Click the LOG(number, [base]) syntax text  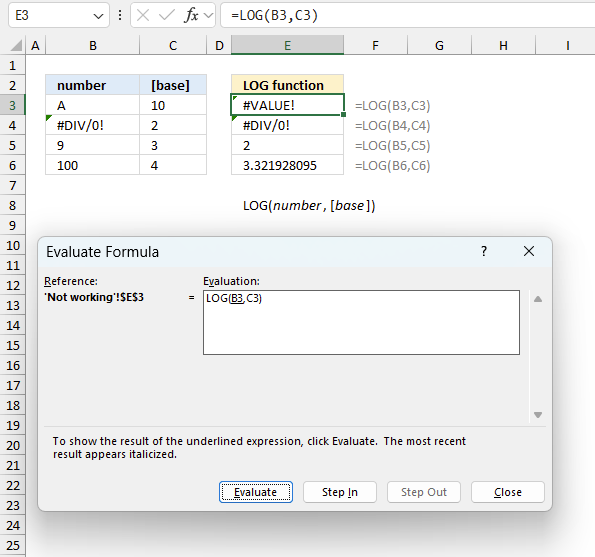[309, 206]
